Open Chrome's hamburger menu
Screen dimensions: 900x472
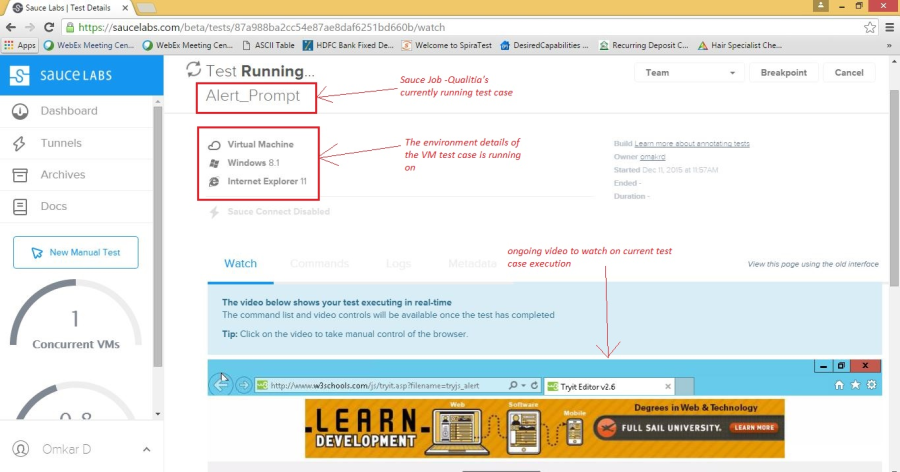click(889, 28)
